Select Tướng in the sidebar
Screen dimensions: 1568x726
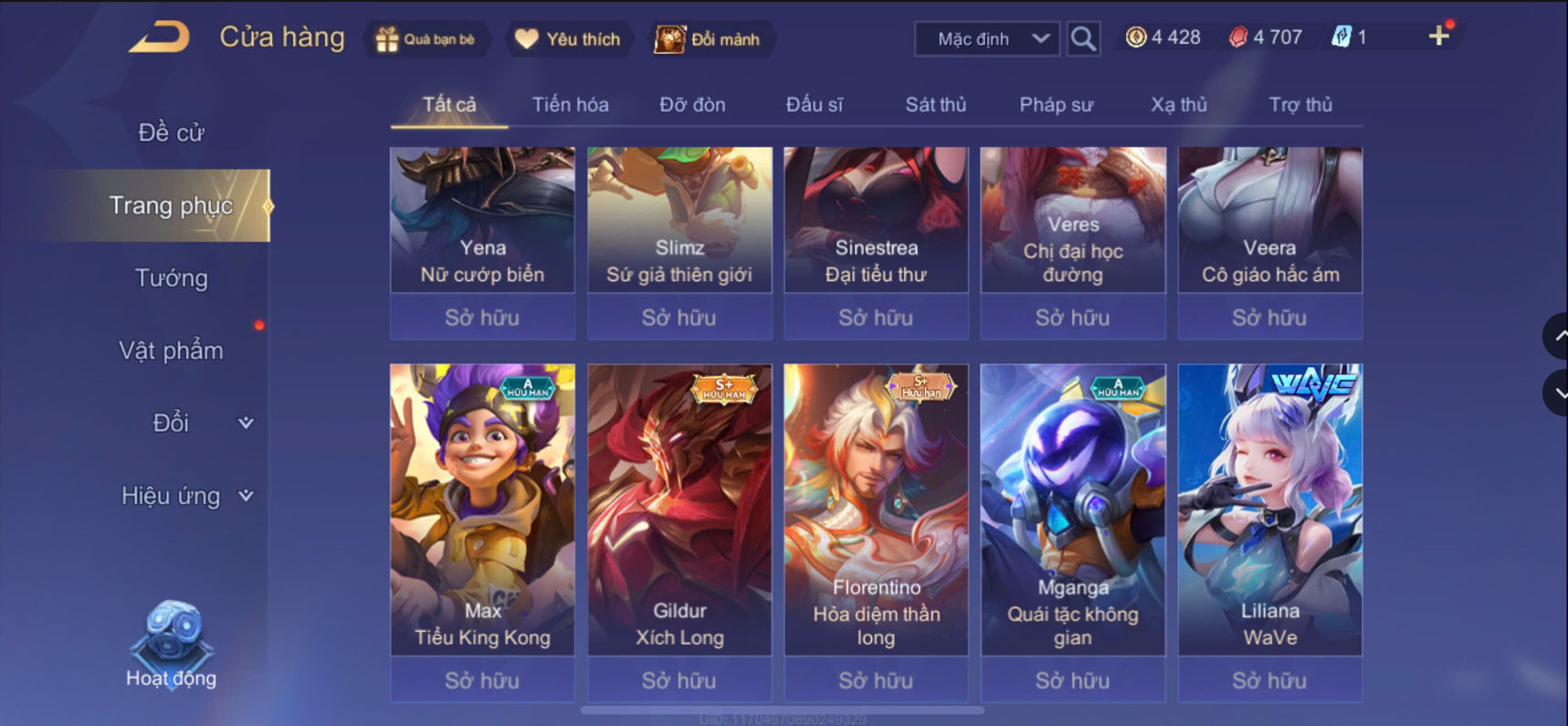pyautogui.click(x=171, y=278)
